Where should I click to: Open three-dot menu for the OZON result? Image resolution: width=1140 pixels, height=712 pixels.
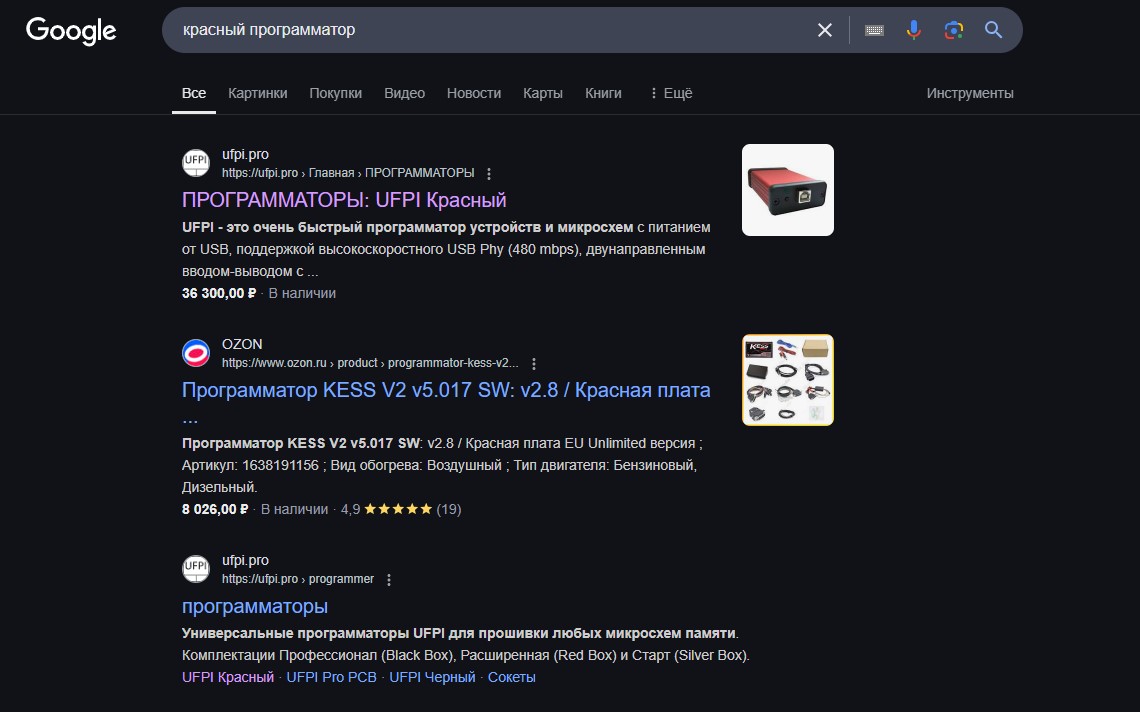coord(534,364)
